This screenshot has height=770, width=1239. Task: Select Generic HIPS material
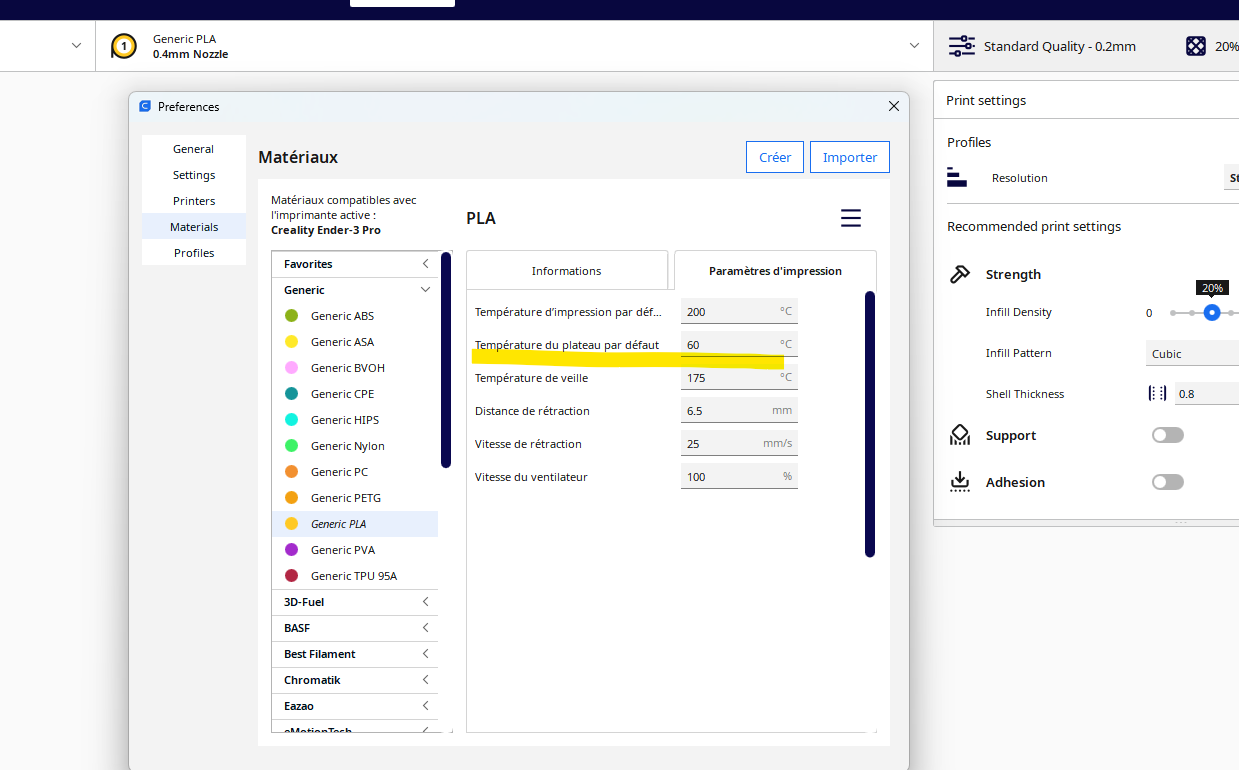pos(355,420)
